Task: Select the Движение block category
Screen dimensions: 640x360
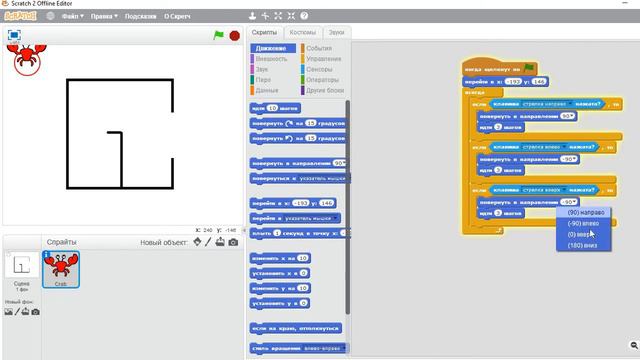Action: pyautogui.click(x=273, y=48)
